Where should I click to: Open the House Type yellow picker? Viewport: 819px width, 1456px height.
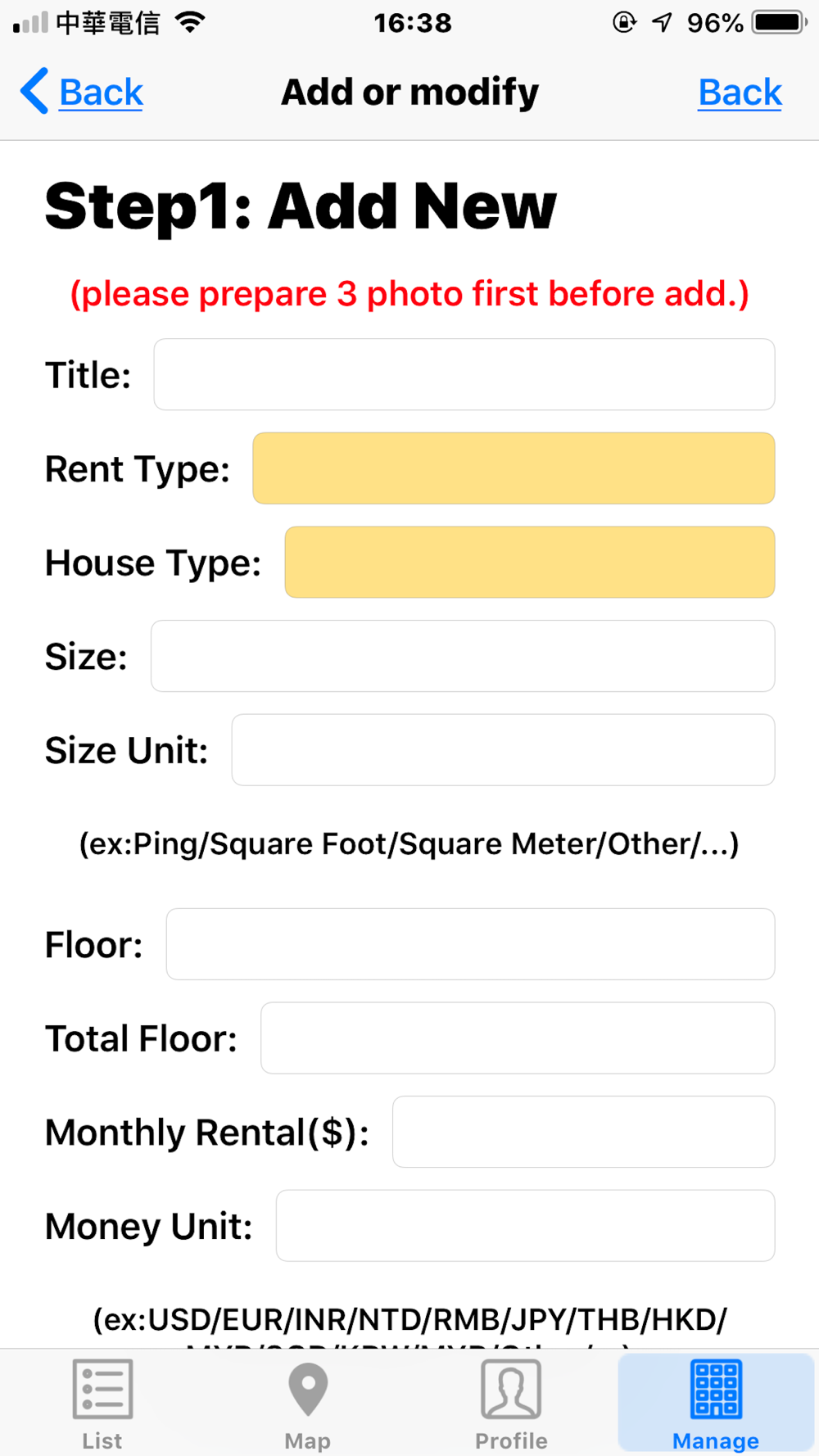tap(530, 562)
